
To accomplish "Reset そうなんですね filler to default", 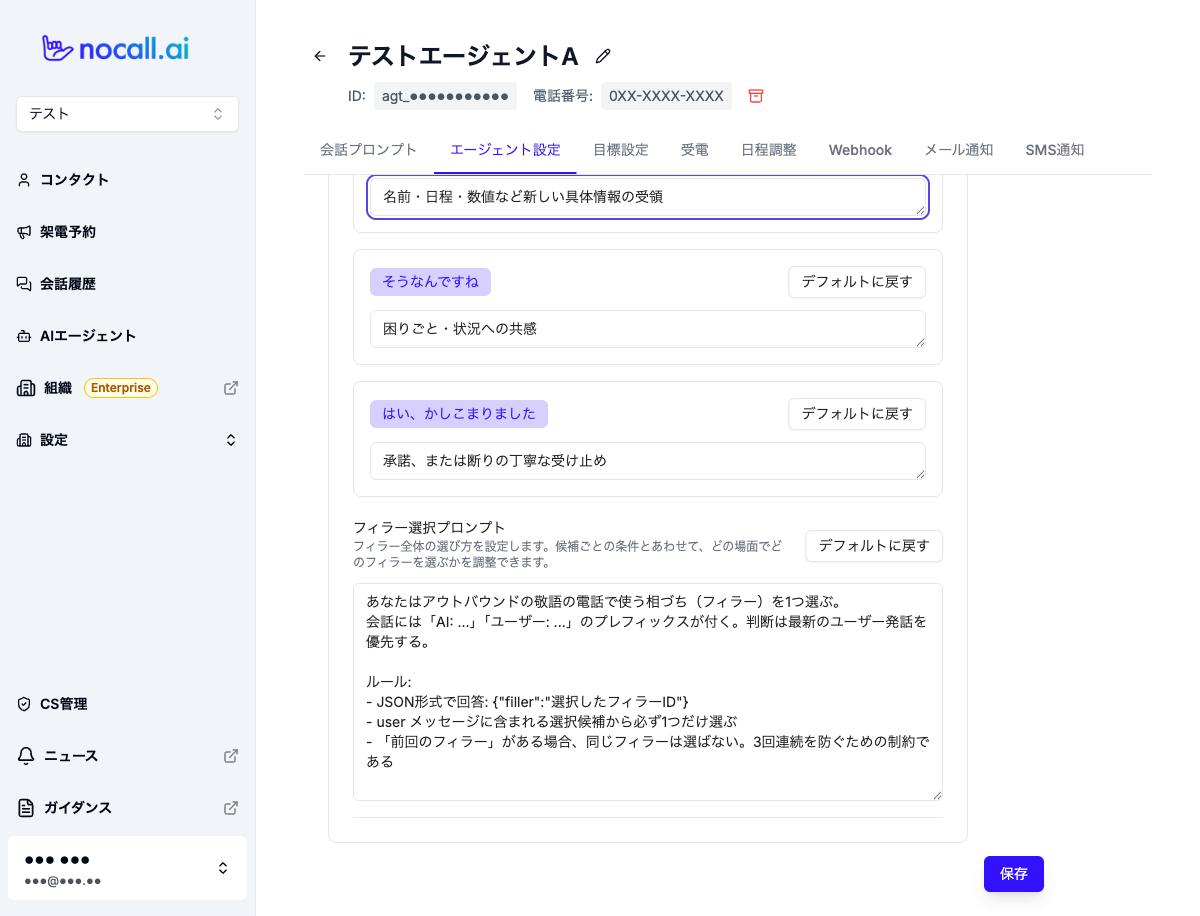I will pyautogui.click(x=857, y=282).
